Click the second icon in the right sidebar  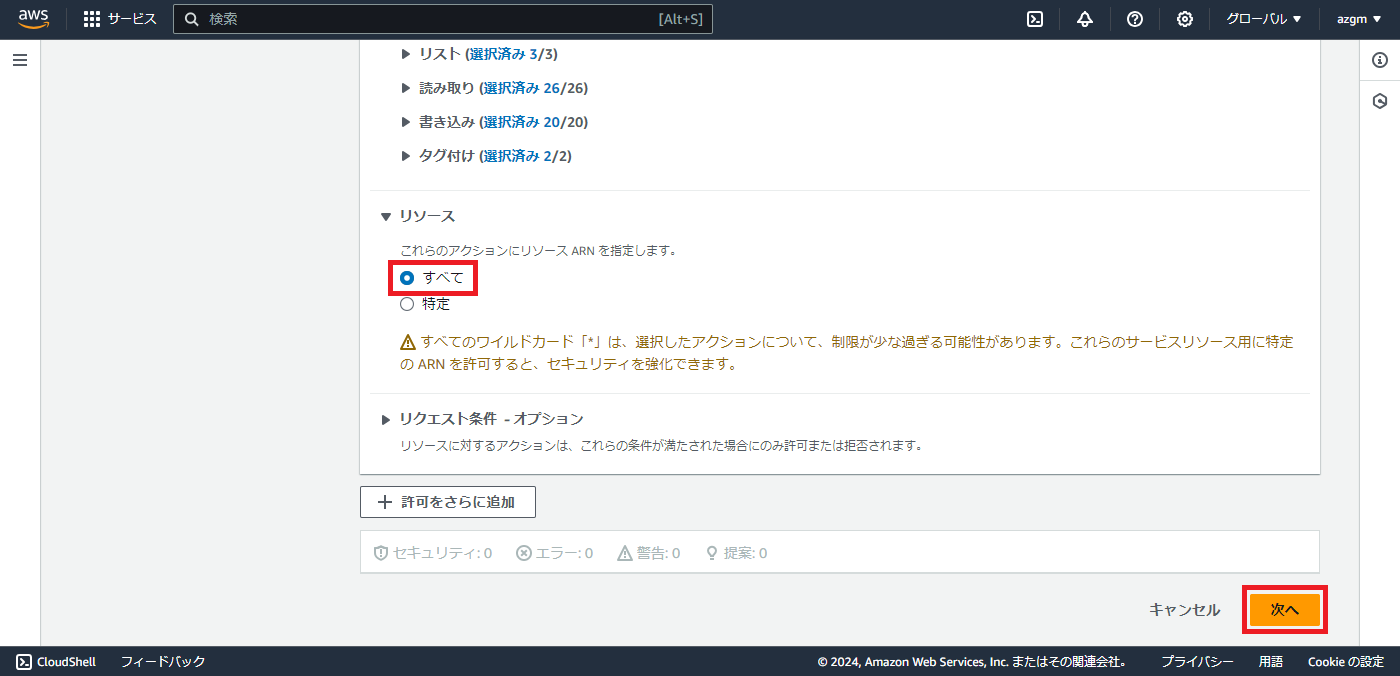coord(1380,100)
